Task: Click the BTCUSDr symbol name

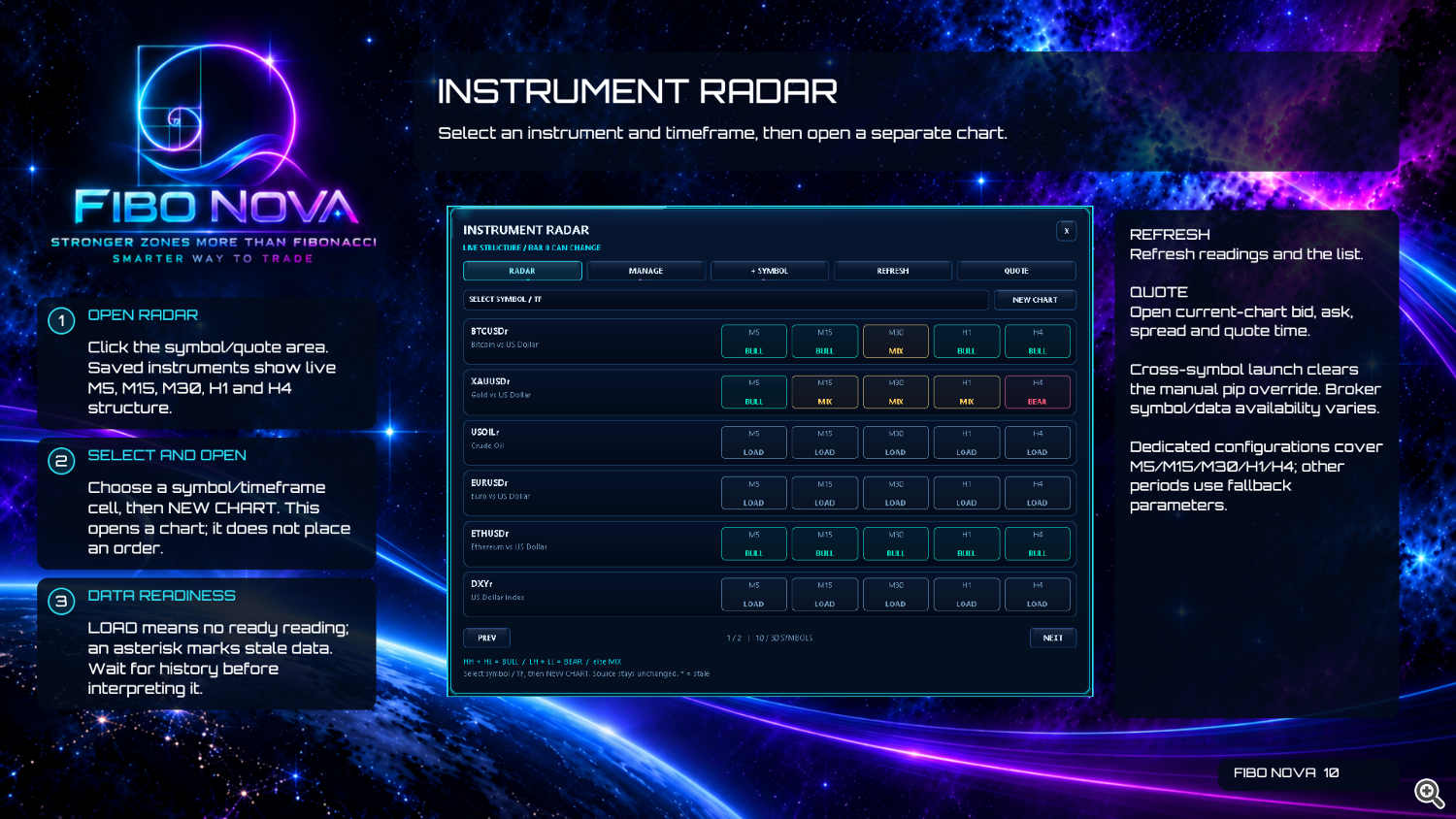Action: coord(489,331)
